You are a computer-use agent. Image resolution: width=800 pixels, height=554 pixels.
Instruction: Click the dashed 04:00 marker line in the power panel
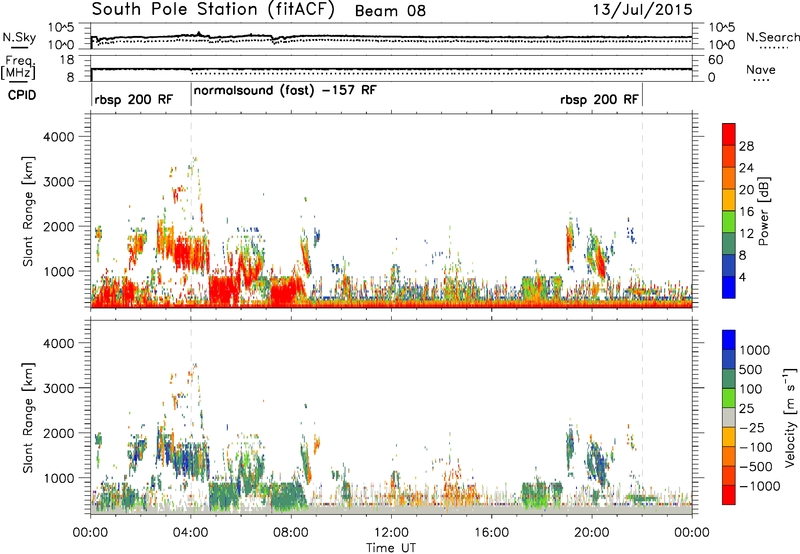pos(191,209)
